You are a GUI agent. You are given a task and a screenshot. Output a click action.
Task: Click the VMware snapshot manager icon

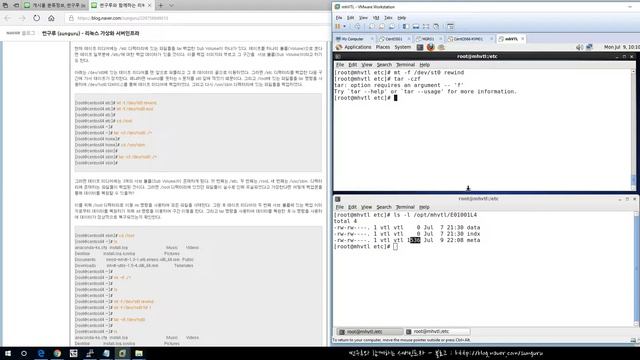(392, 27)
